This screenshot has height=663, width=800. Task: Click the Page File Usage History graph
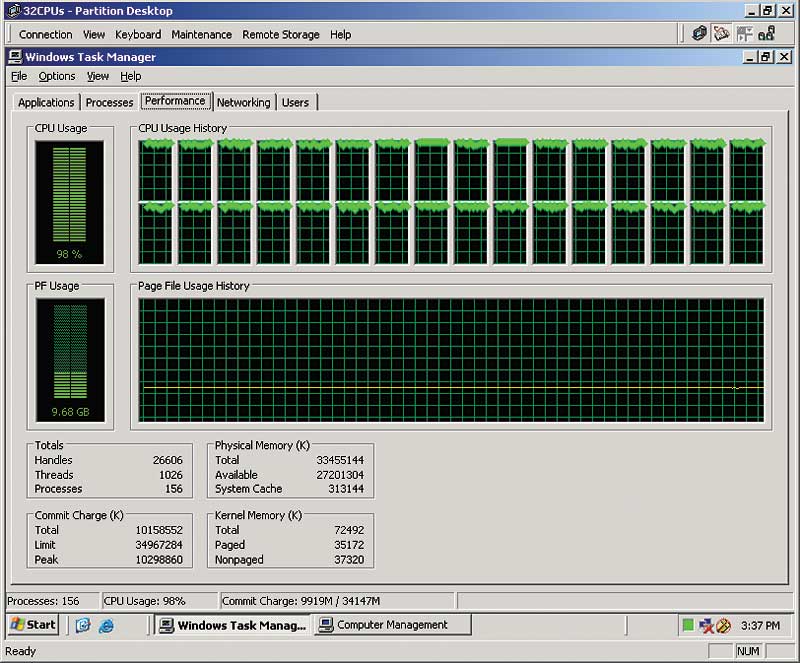pyautogui.click(x=451, y=360)
